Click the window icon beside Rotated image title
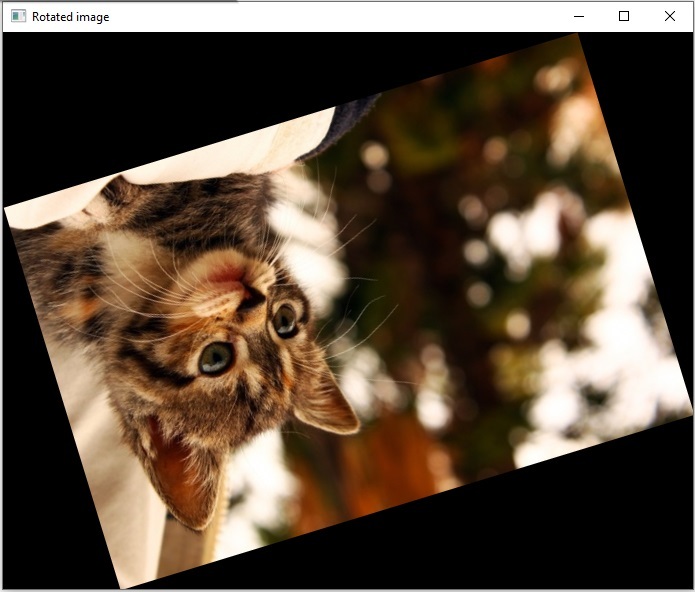This screenshot has height=592, width=695. (x=18, y=16)
